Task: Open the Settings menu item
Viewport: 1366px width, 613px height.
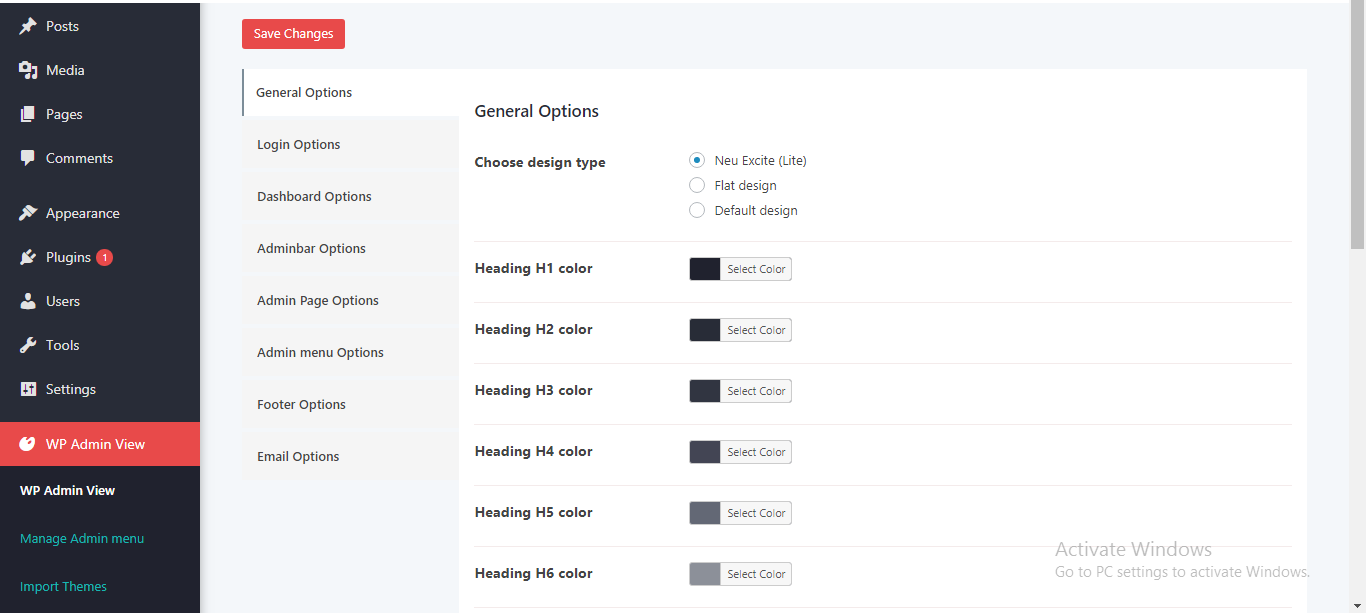Action: [100, 389]
